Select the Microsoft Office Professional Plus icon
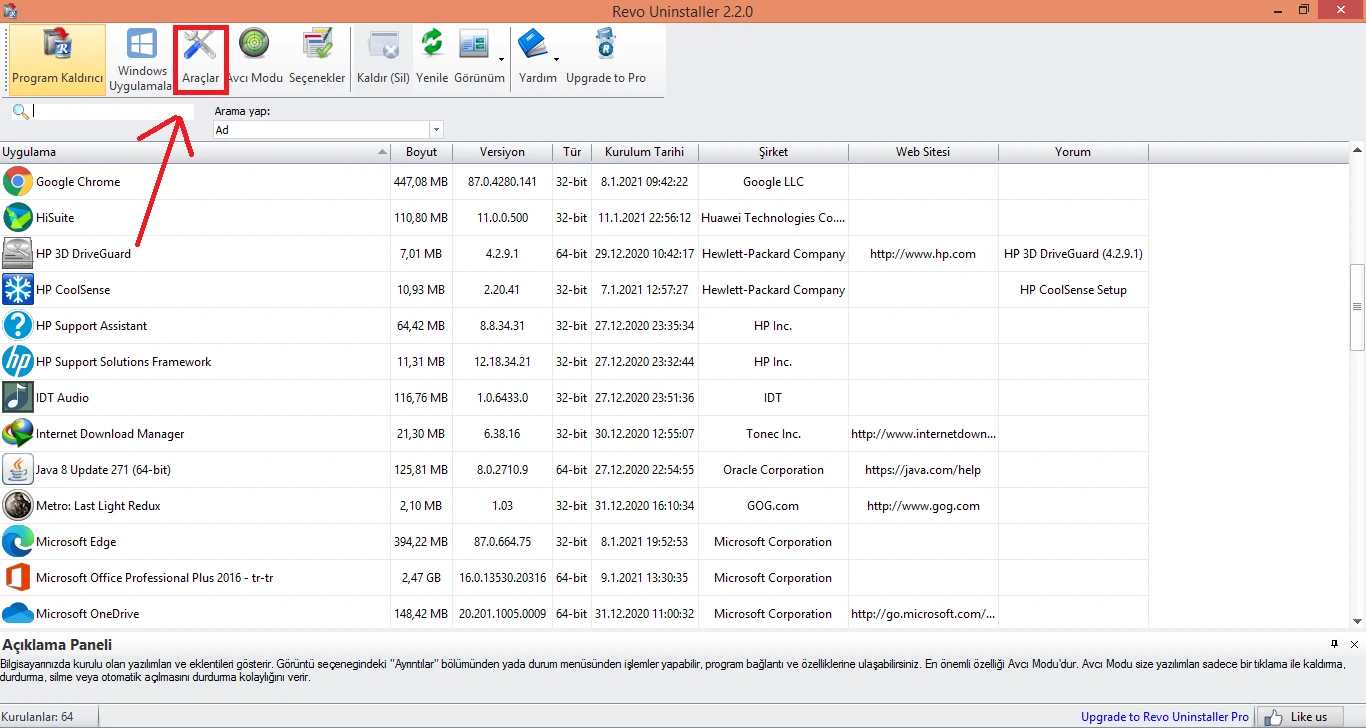 click(x=18, y=578)
